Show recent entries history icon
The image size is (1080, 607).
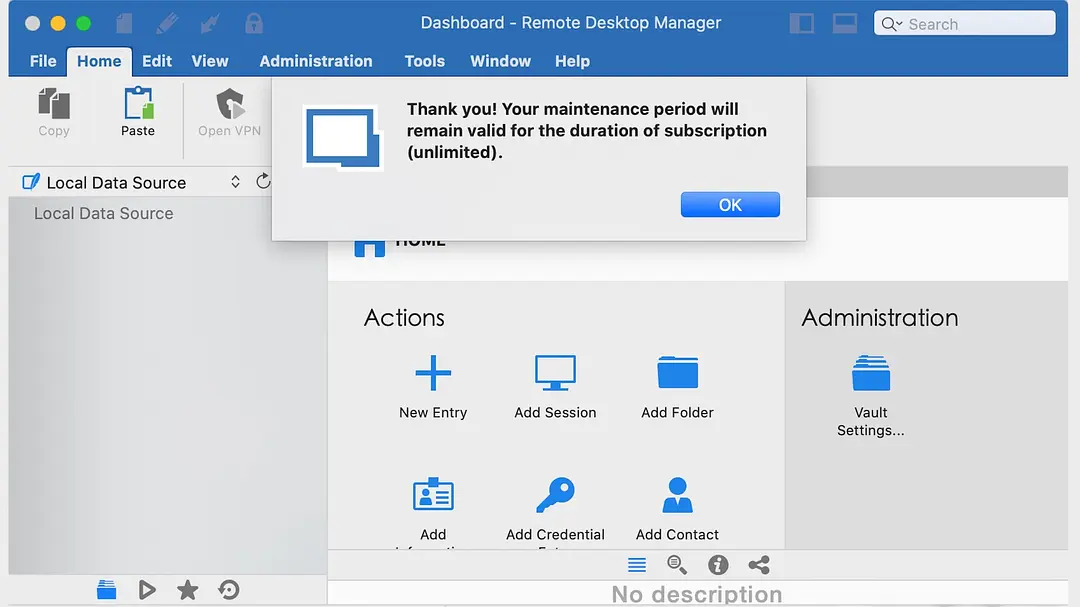coord(229,590)
